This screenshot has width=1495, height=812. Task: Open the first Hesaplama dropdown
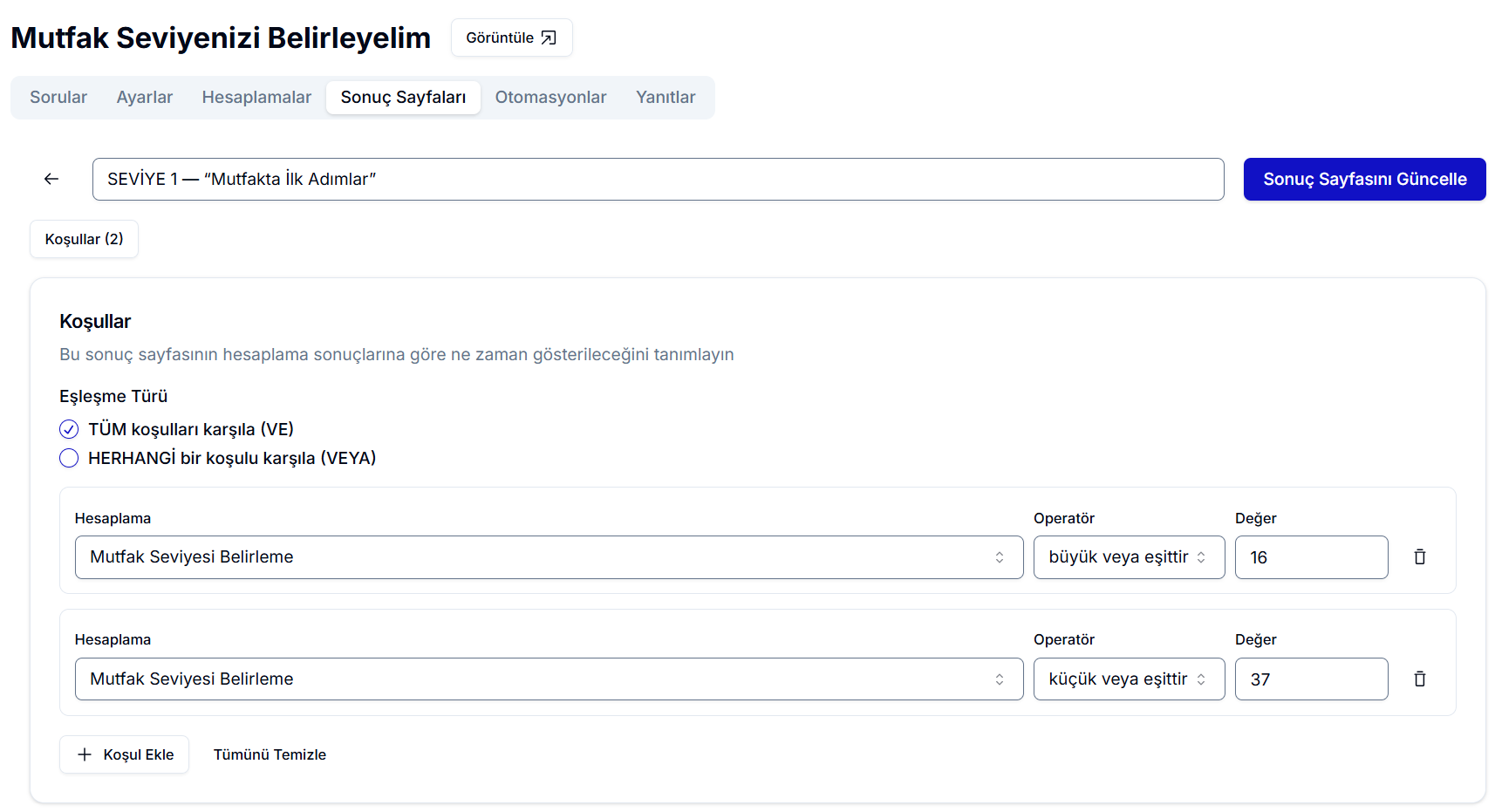click(x=549, y=557)
